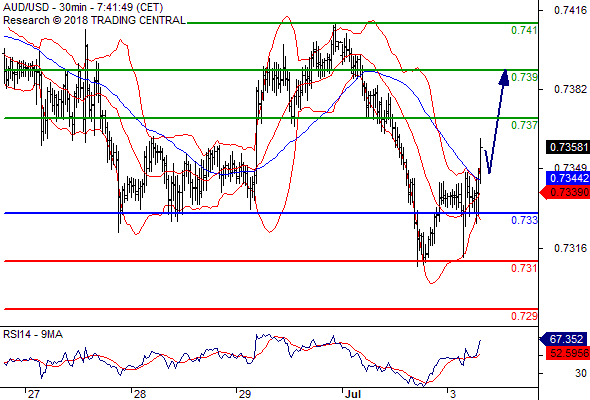Click the date axis label 3

453,394
